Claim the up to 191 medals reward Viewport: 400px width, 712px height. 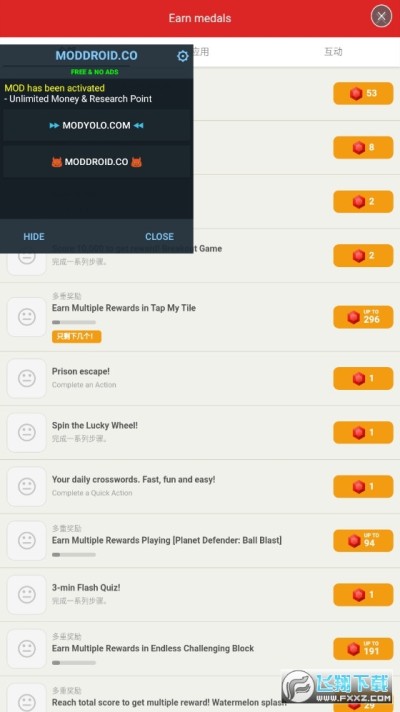(363, 649)
